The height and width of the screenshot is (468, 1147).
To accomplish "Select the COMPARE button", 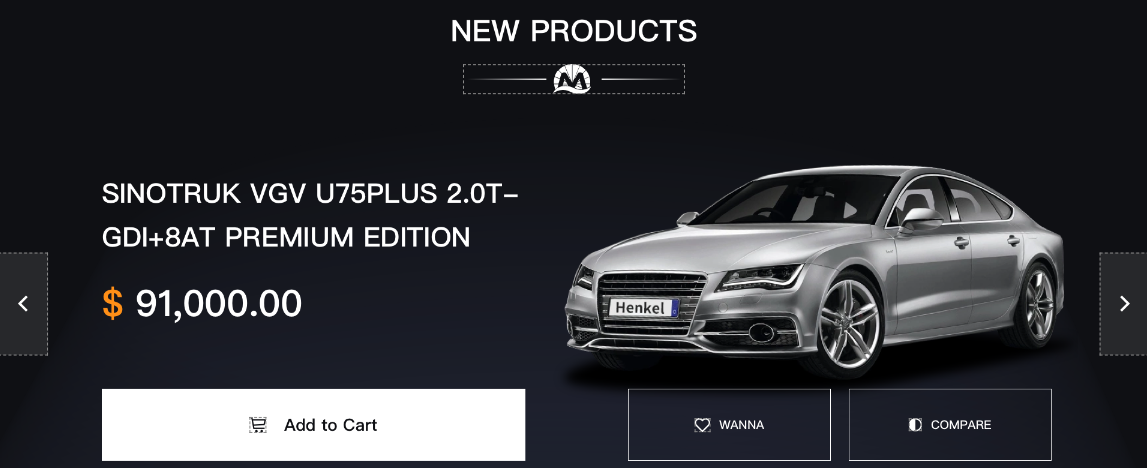I will point(950,425).
